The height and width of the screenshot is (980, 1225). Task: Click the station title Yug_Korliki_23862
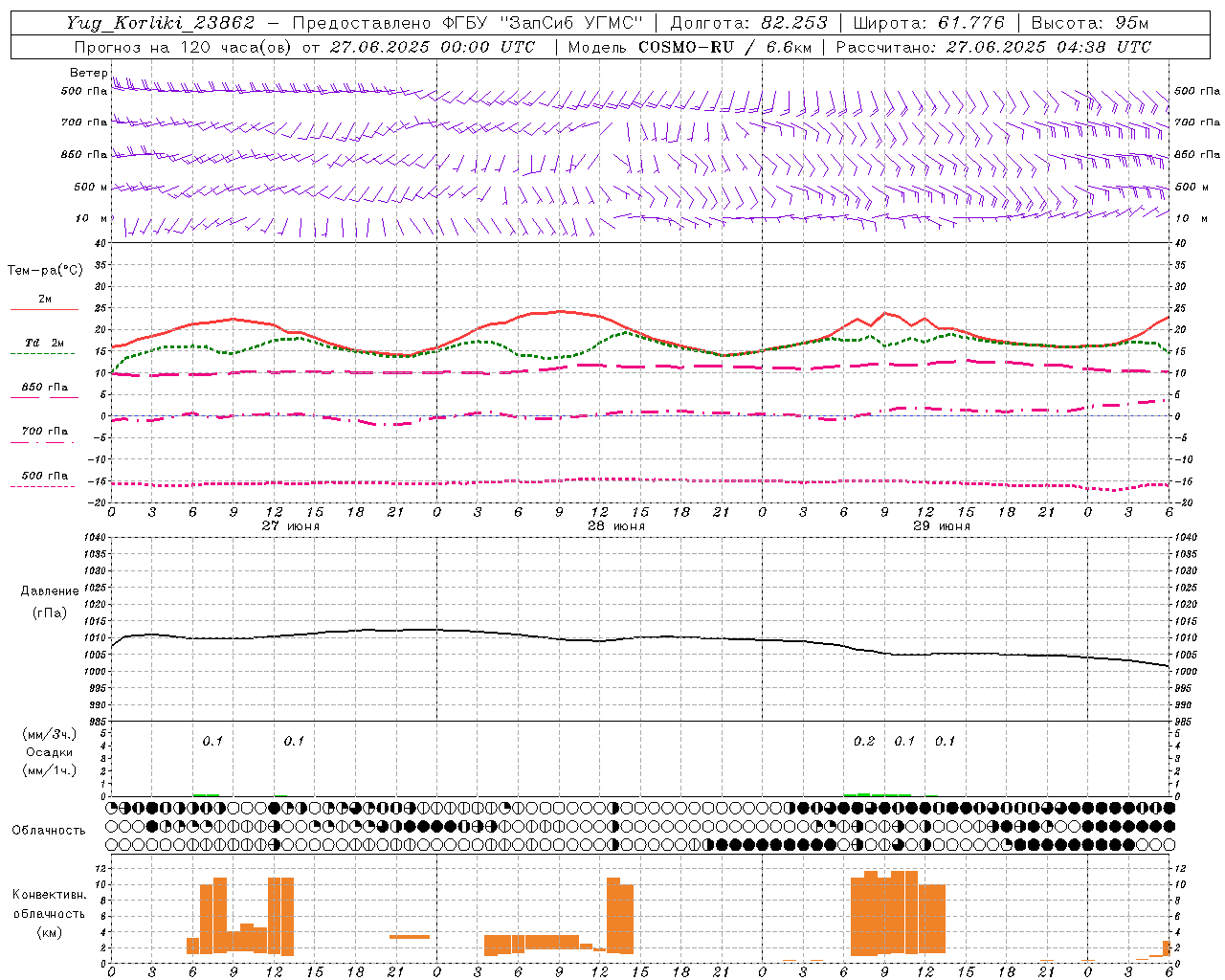tap(161, 23)
